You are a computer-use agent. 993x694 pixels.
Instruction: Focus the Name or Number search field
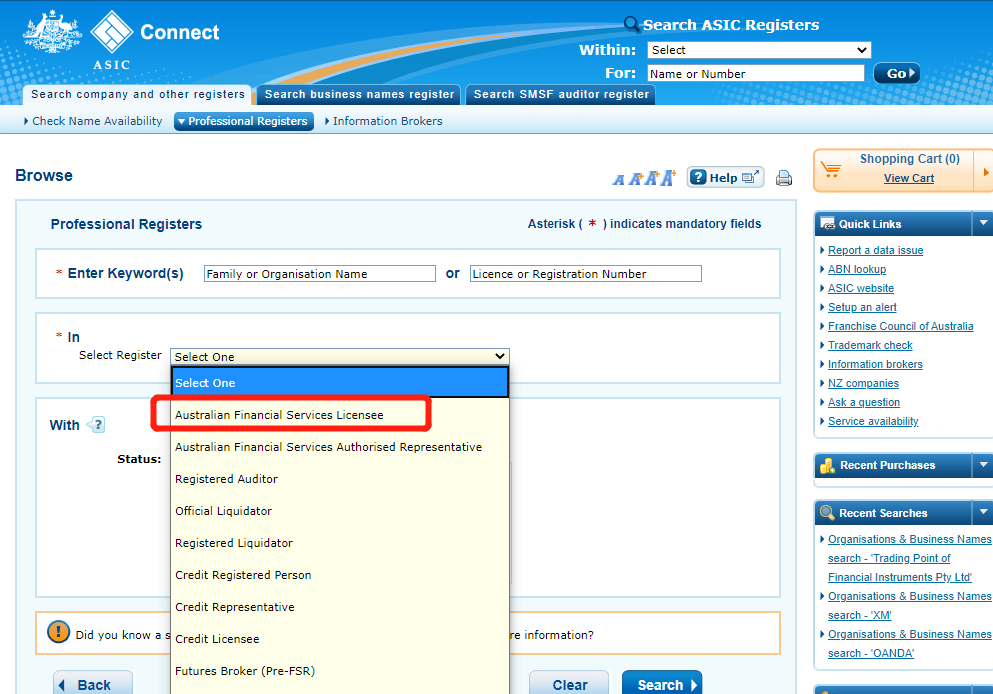(x=756, y=73)
